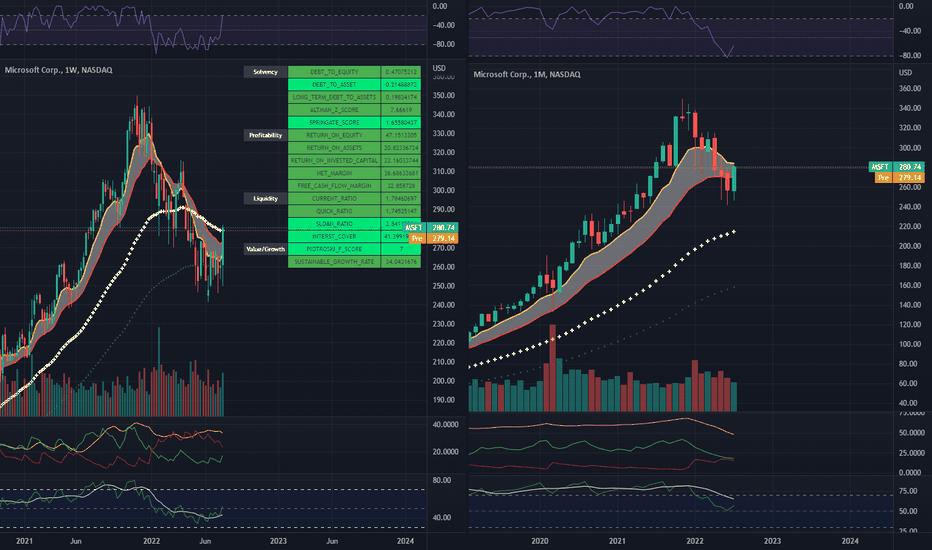
Task: Click the 32.858728 free cash flow value
Action: click(x=401, y=186)
